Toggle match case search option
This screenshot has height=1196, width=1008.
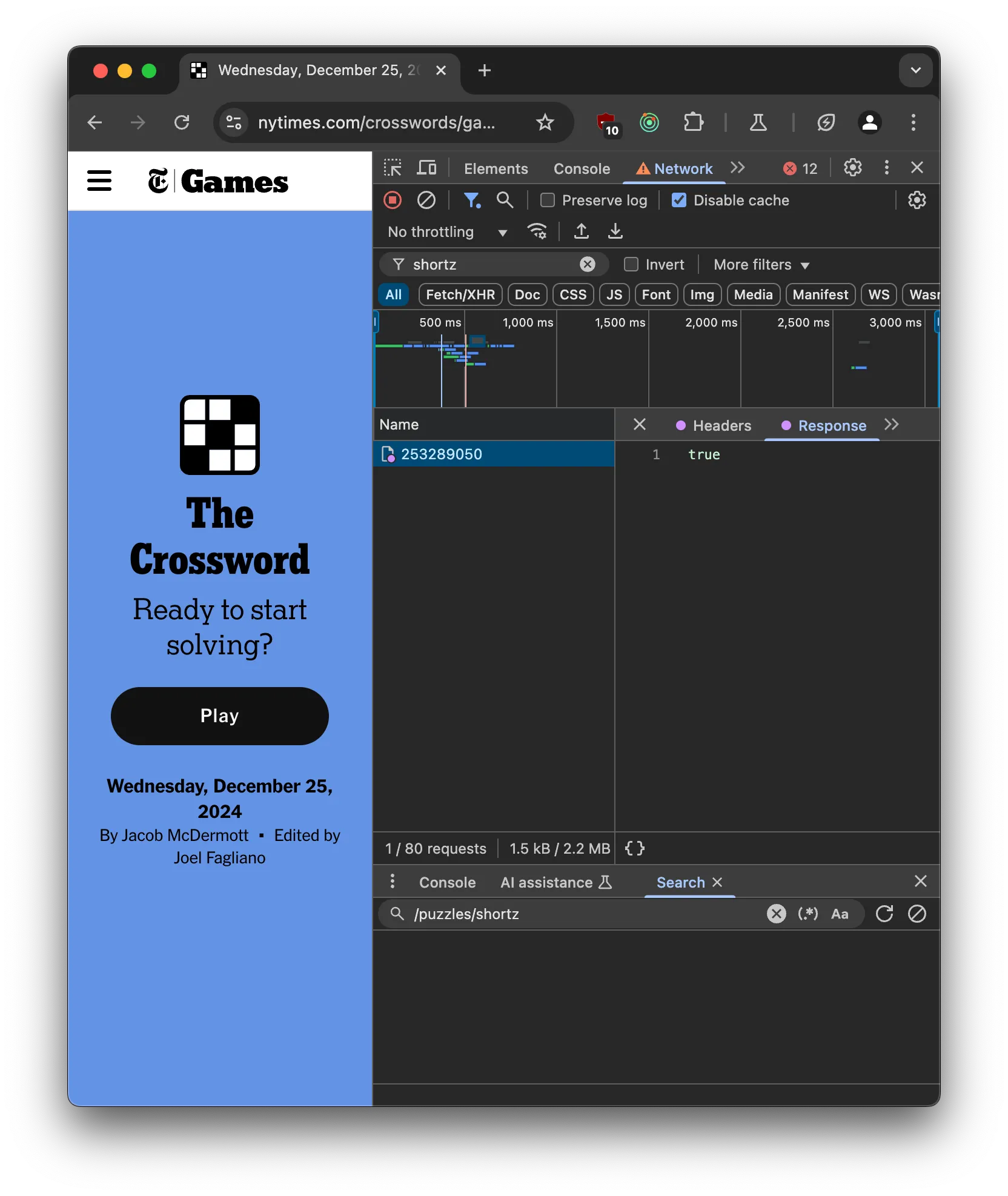840,914
